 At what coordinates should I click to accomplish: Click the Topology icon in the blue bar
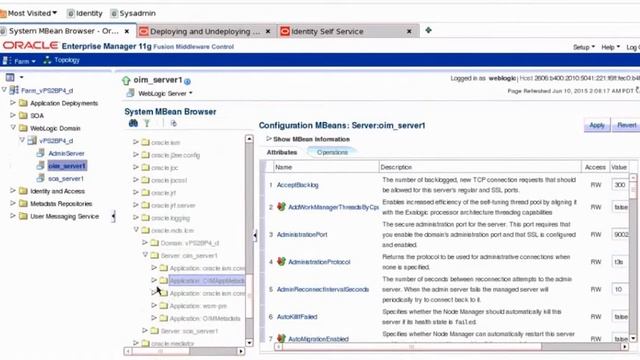pos(47,60)
